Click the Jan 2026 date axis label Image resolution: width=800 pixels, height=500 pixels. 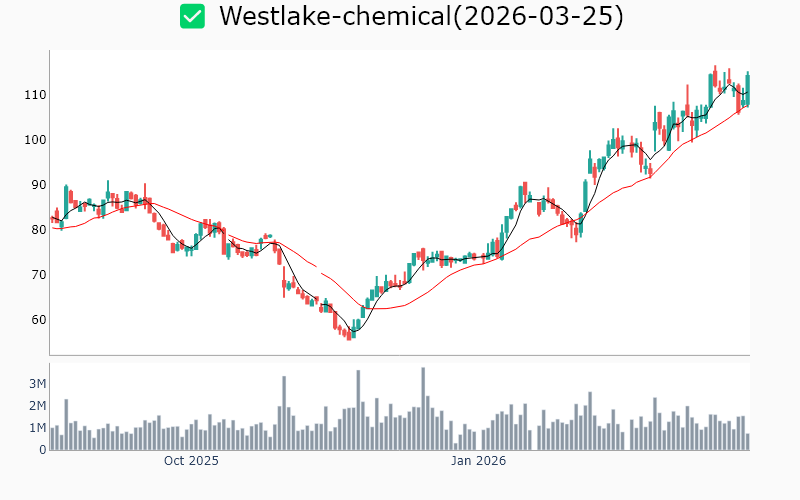(478, 461)
